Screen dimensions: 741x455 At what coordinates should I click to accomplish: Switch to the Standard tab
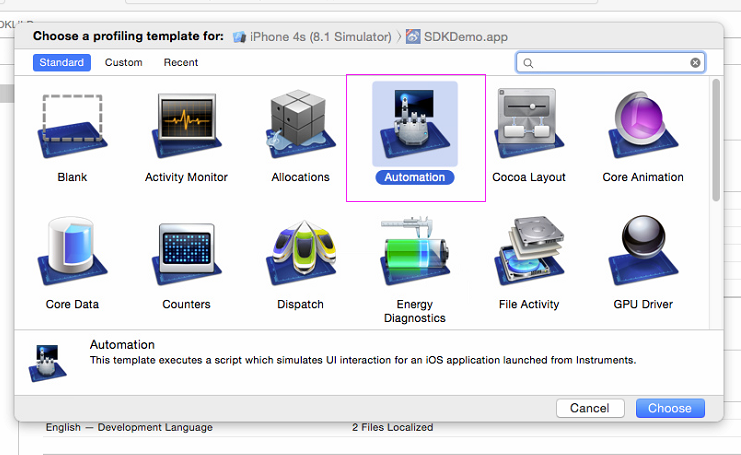coord(61,62)
